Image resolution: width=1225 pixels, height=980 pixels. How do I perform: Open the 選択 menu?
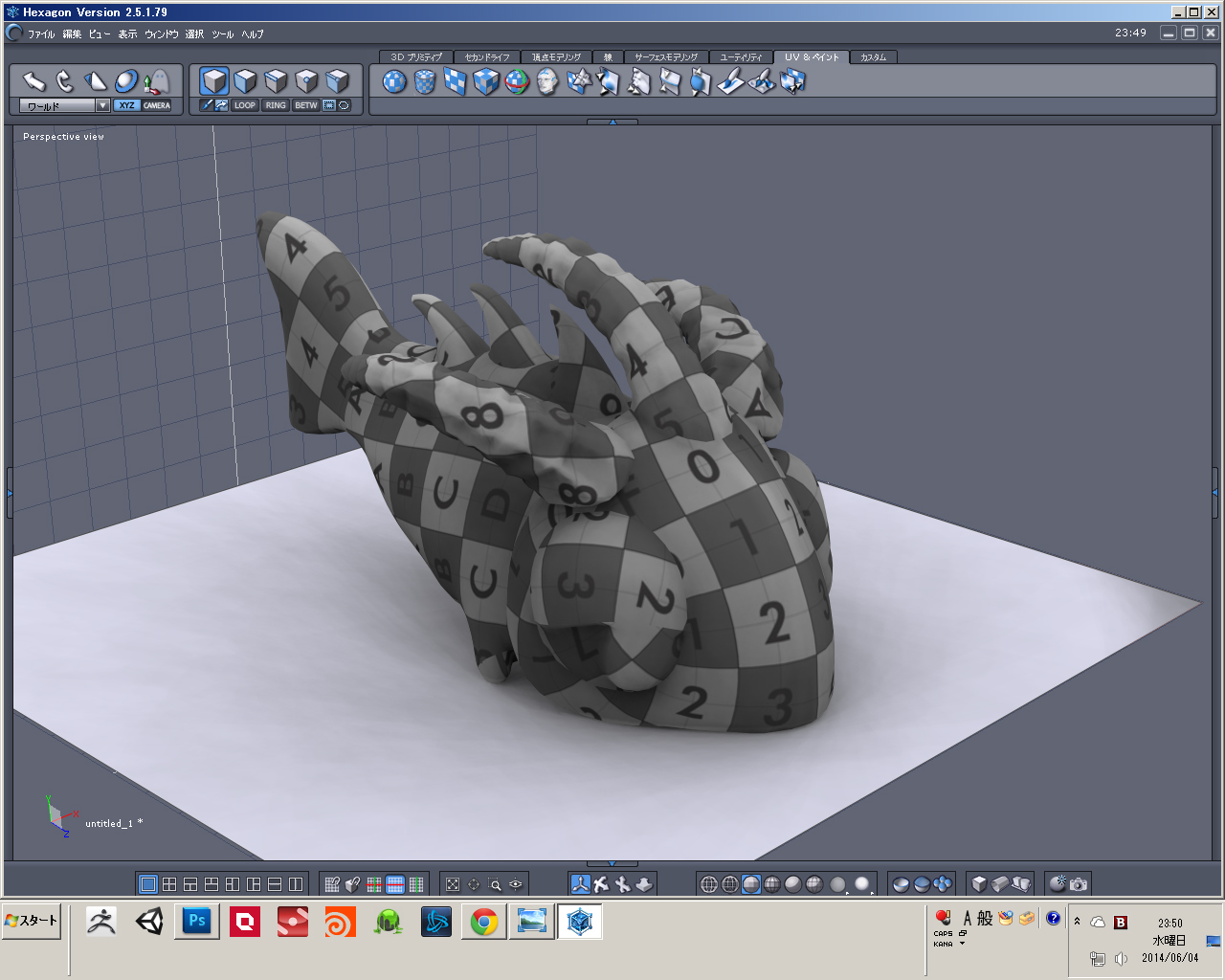pos(194,33)
